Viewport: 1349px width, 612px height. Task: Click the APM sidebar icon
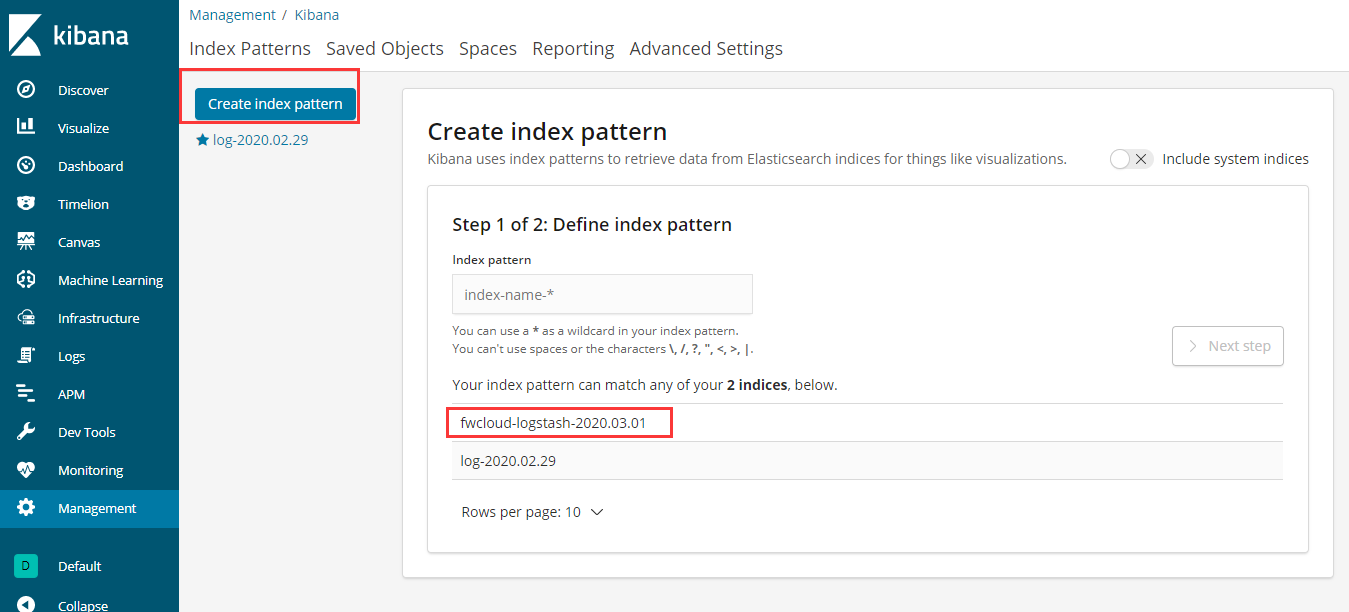pyautogui.click(x=26, y=394)
